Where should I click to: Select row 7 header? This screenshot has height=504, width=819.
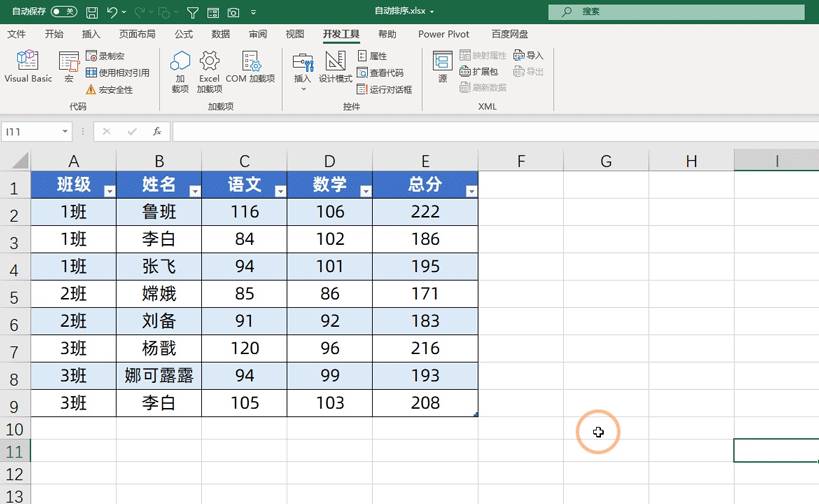tap(15, 351)
